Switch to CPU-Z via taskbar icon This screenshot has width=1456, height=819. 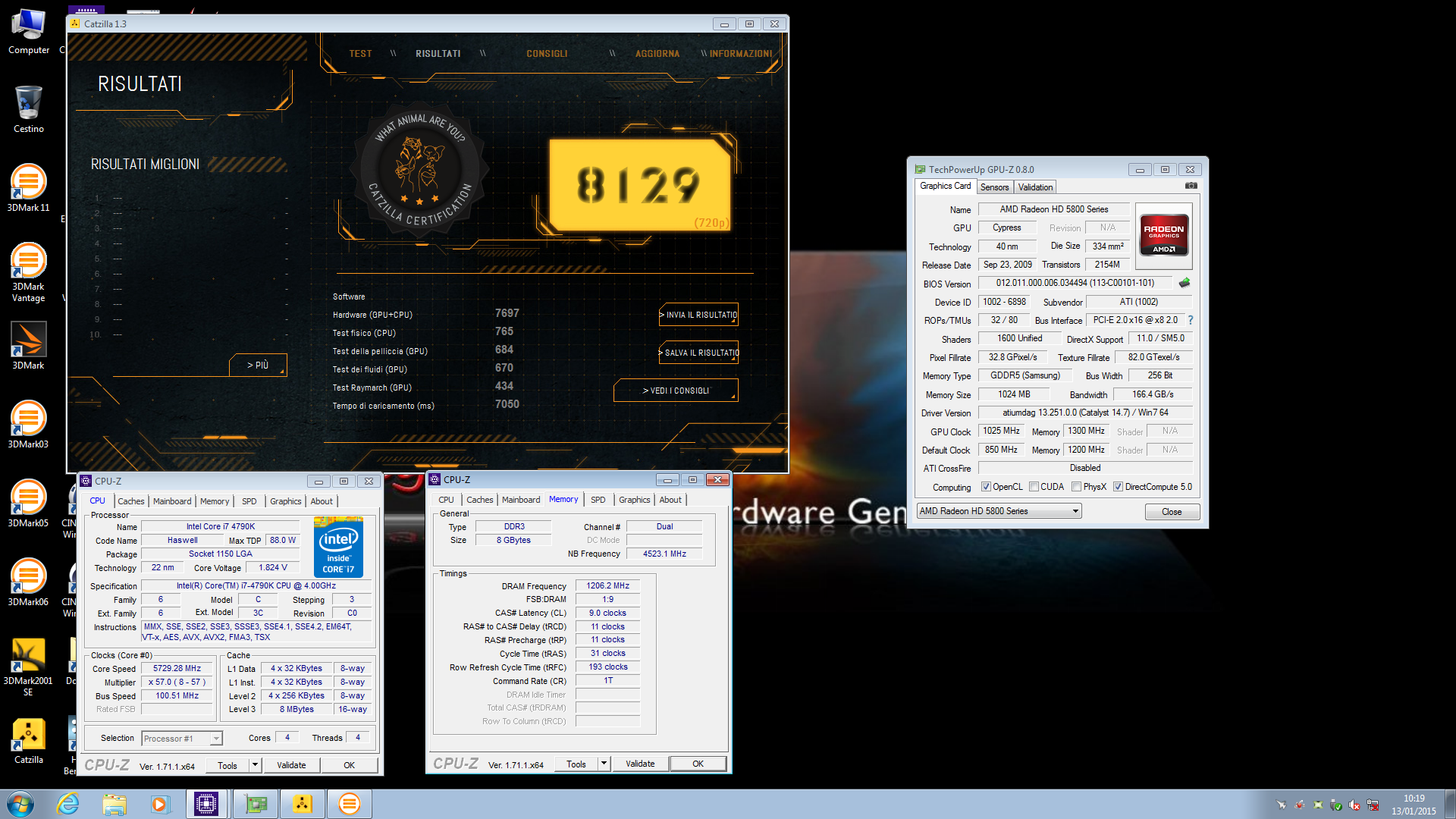coord(206,804)
